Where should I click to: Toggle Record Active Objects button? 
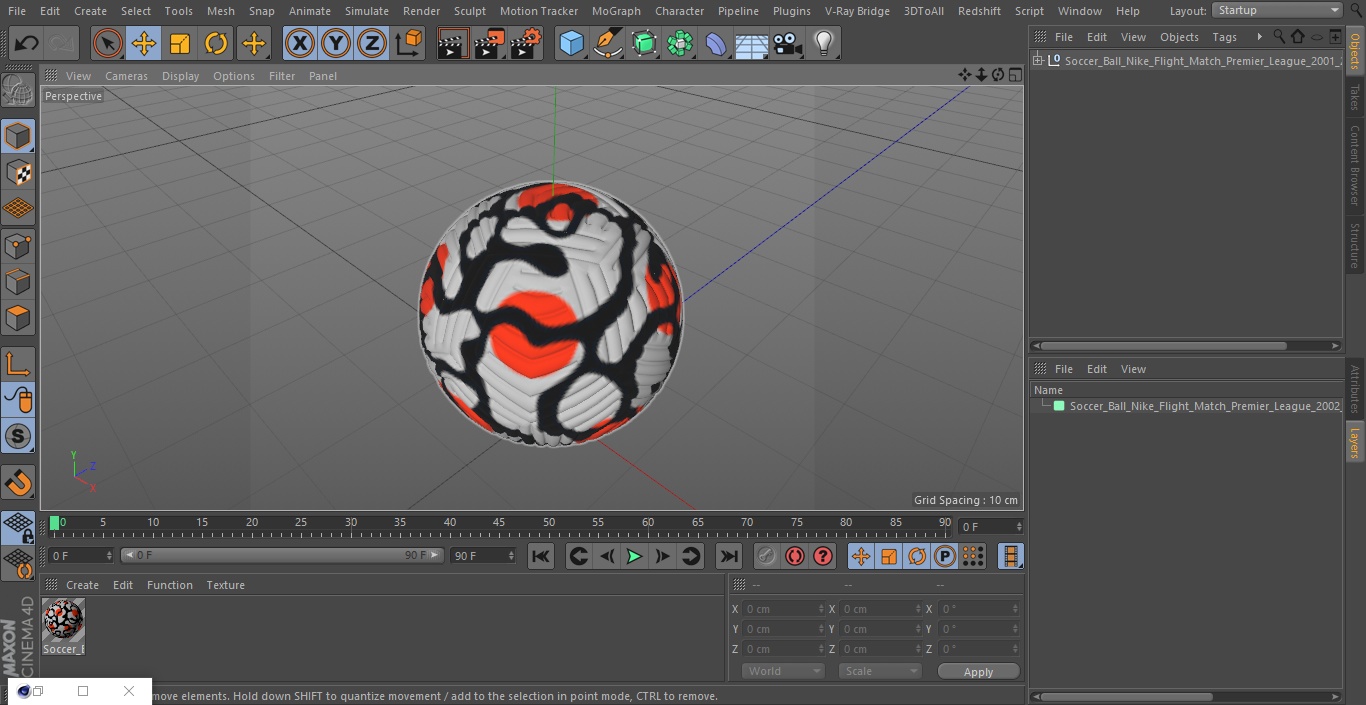pyautogui.click(x=766, y=556)
